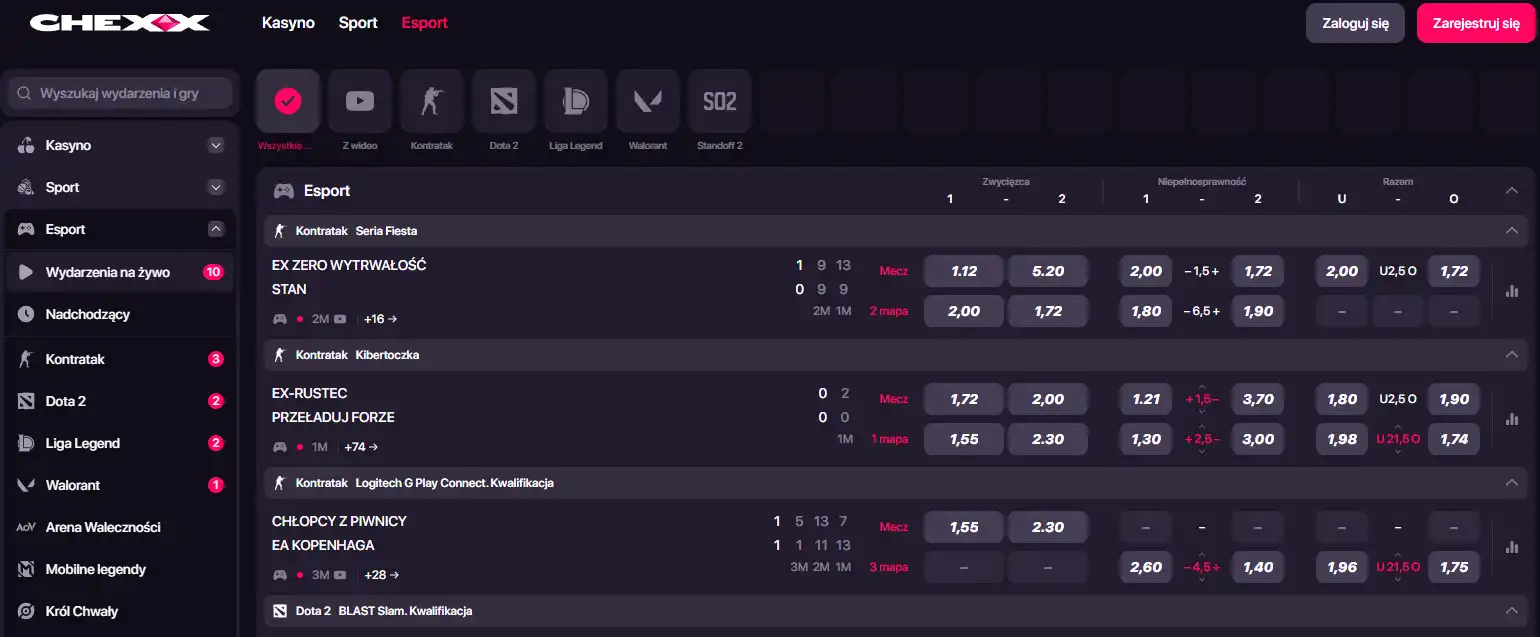Select the Standoff 2 filter icon
This screenshot has height=637, width=1540.
point(720,101)
